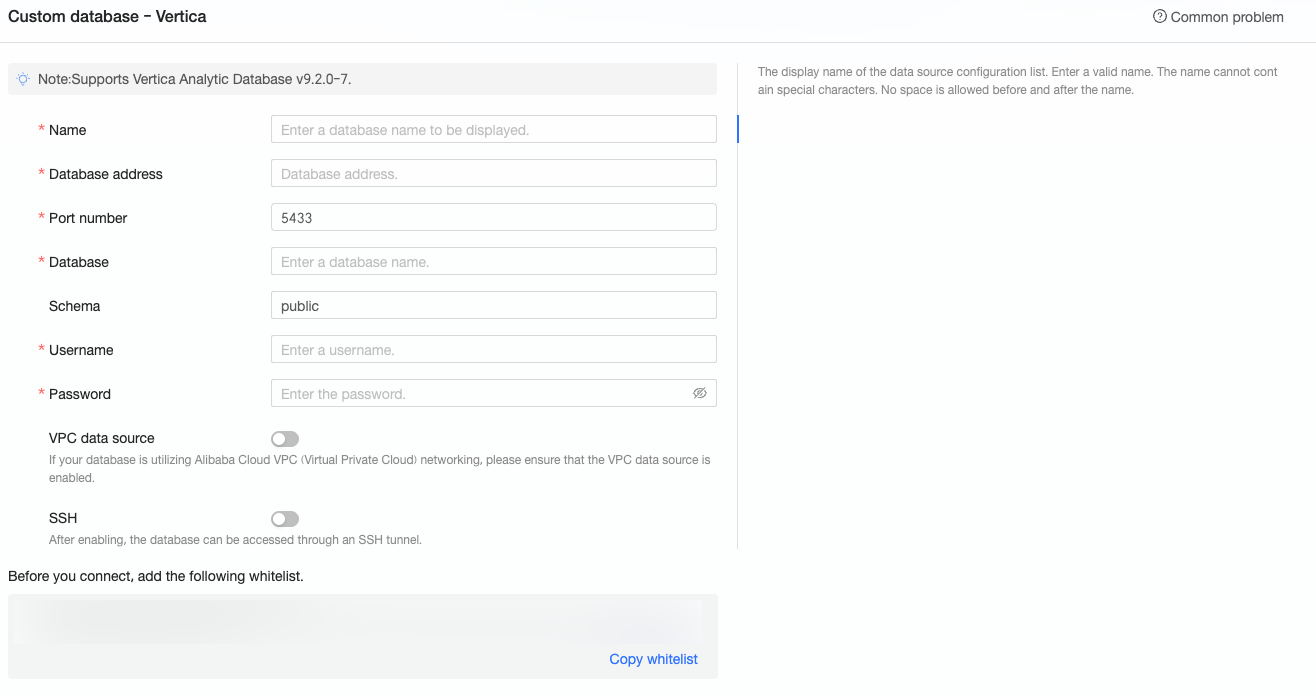This screenshot has height=696, width=1316.
Task: Click the Name input field
Action: point(494,129)
